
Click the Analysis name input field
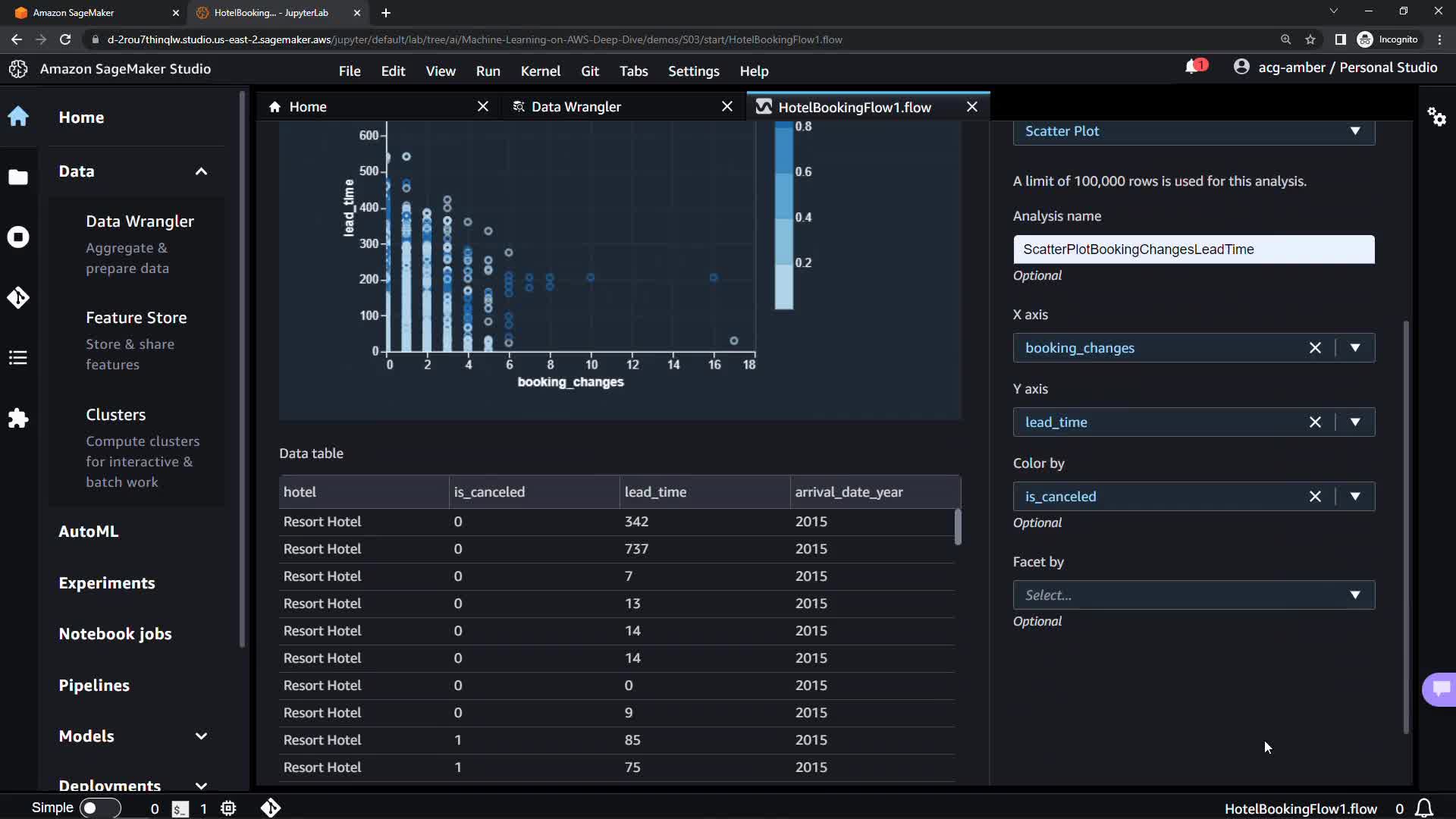[1193, 249]
